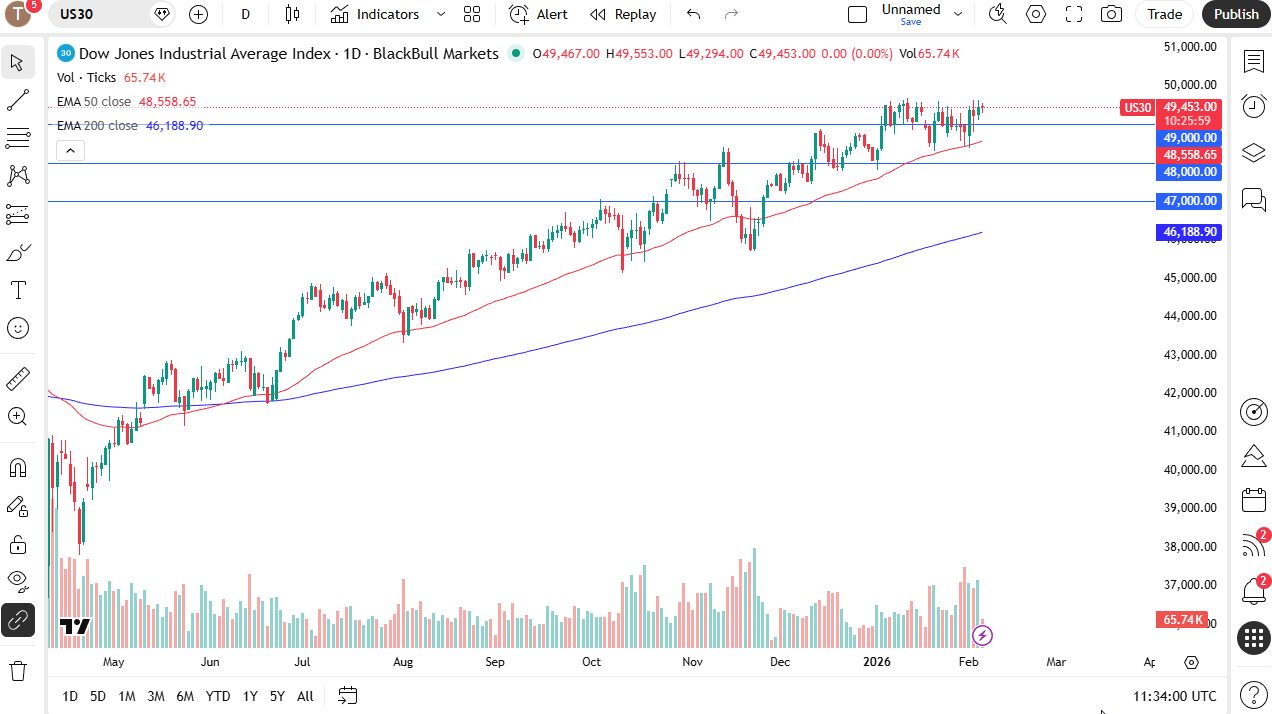Open the price scale settings gear
The width and height of the screenshot is (1272, 714).
pyautogui.click(x=1191, y=662)
